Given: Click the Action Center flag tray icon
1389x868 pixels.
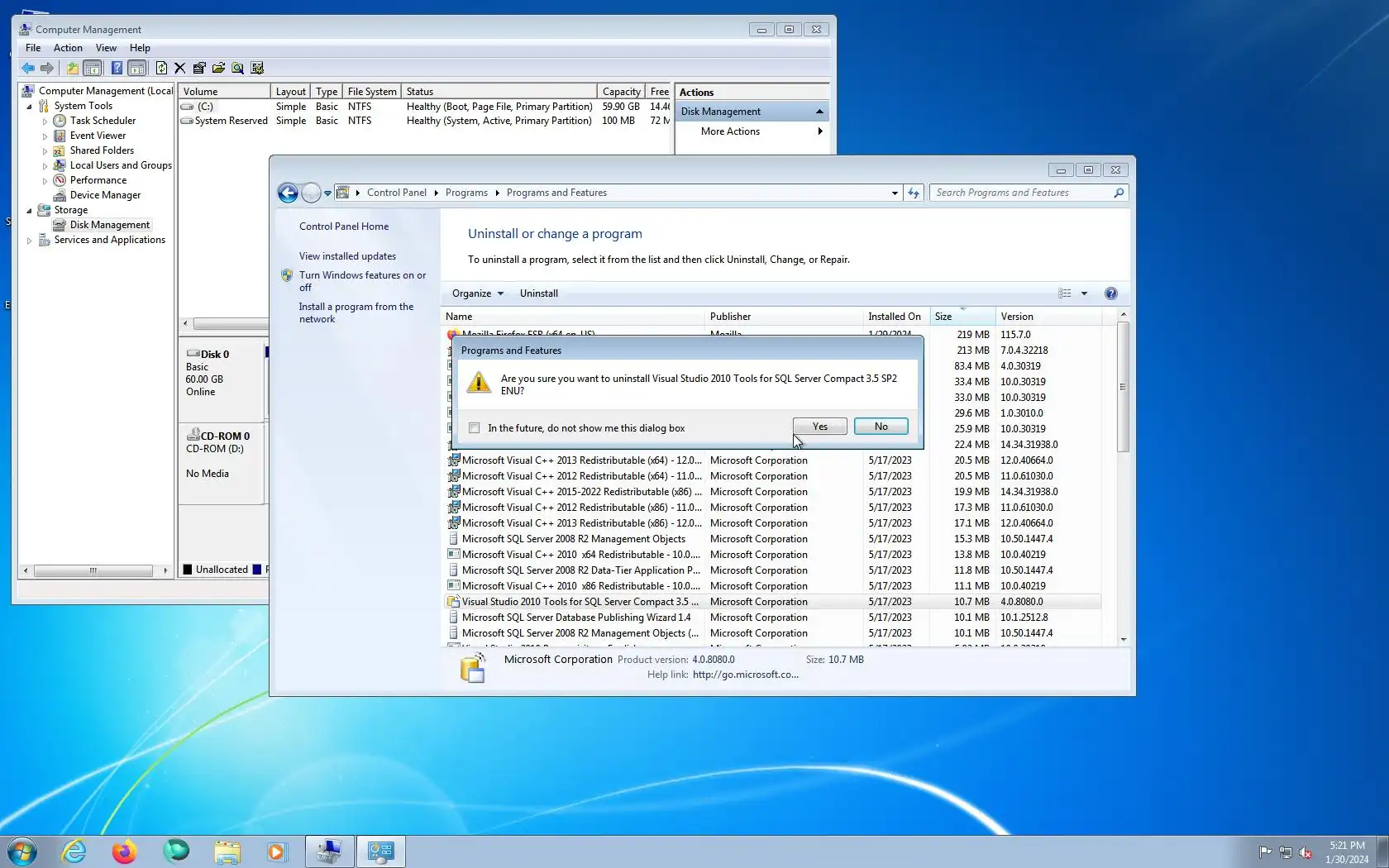Looking at the screenshot, I should [x=1265, y=852].
